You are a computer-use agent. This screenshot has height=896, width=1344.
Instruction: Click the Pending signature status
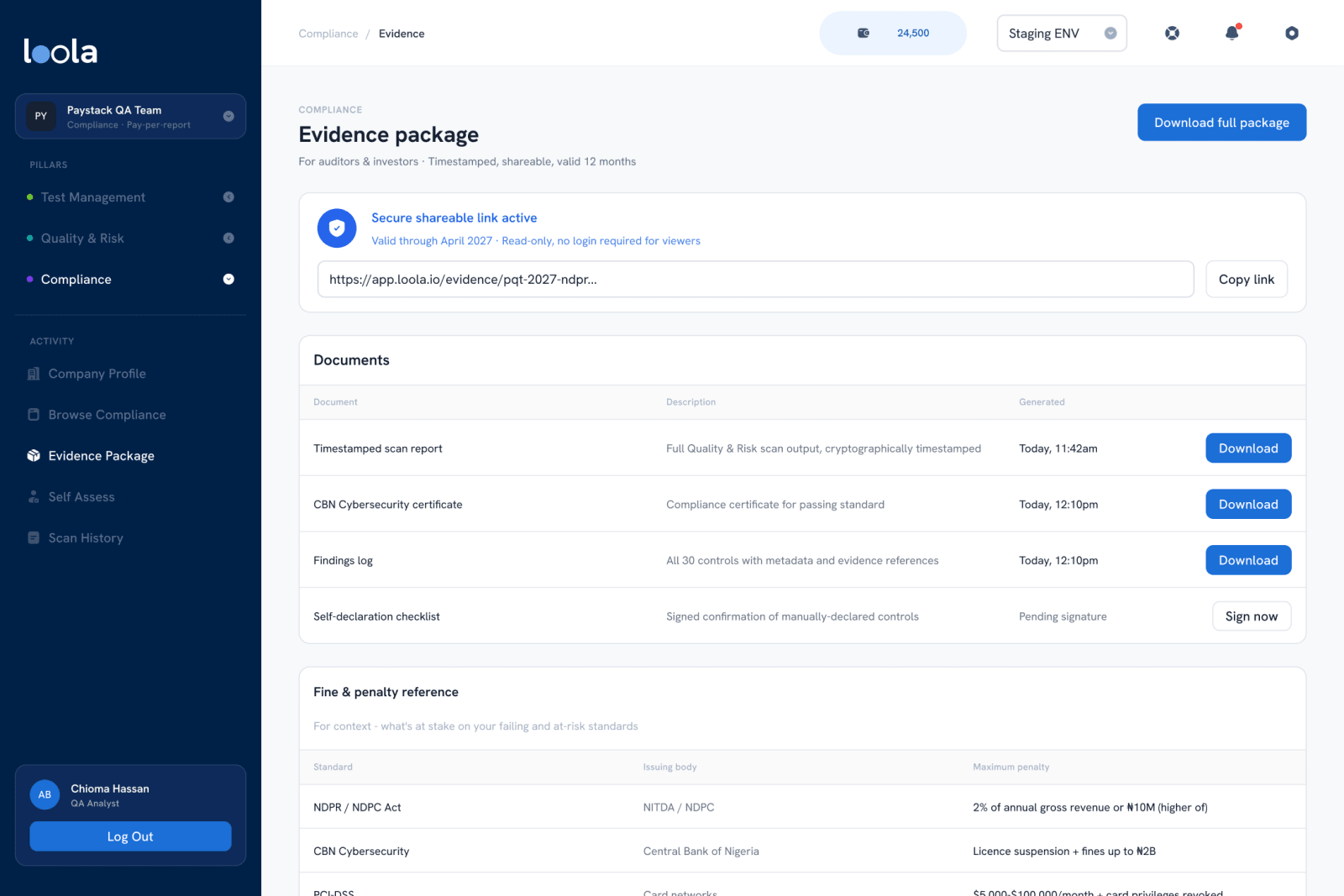point(1063,616)
